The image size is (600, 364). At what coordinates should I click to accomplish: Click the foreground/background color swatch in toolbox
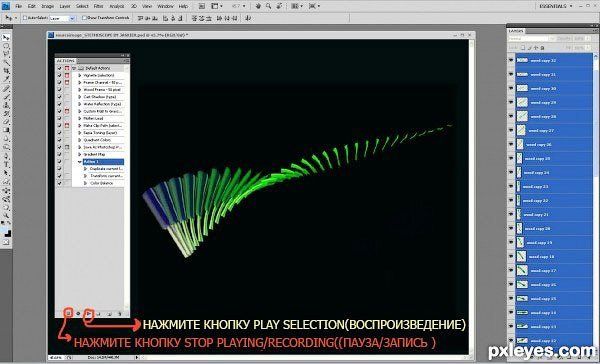[6, 232]
